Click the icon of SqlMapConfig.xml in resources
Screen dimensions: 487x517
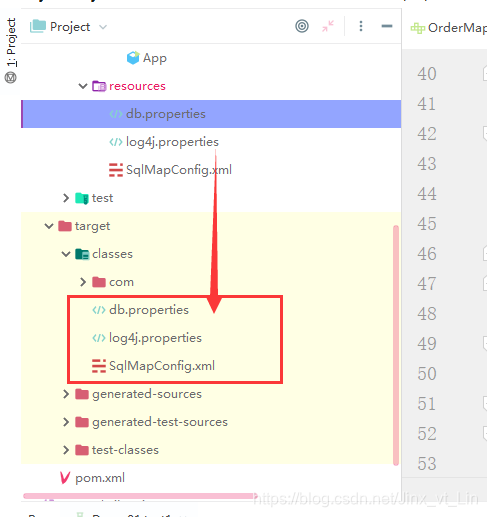[116, 170]
